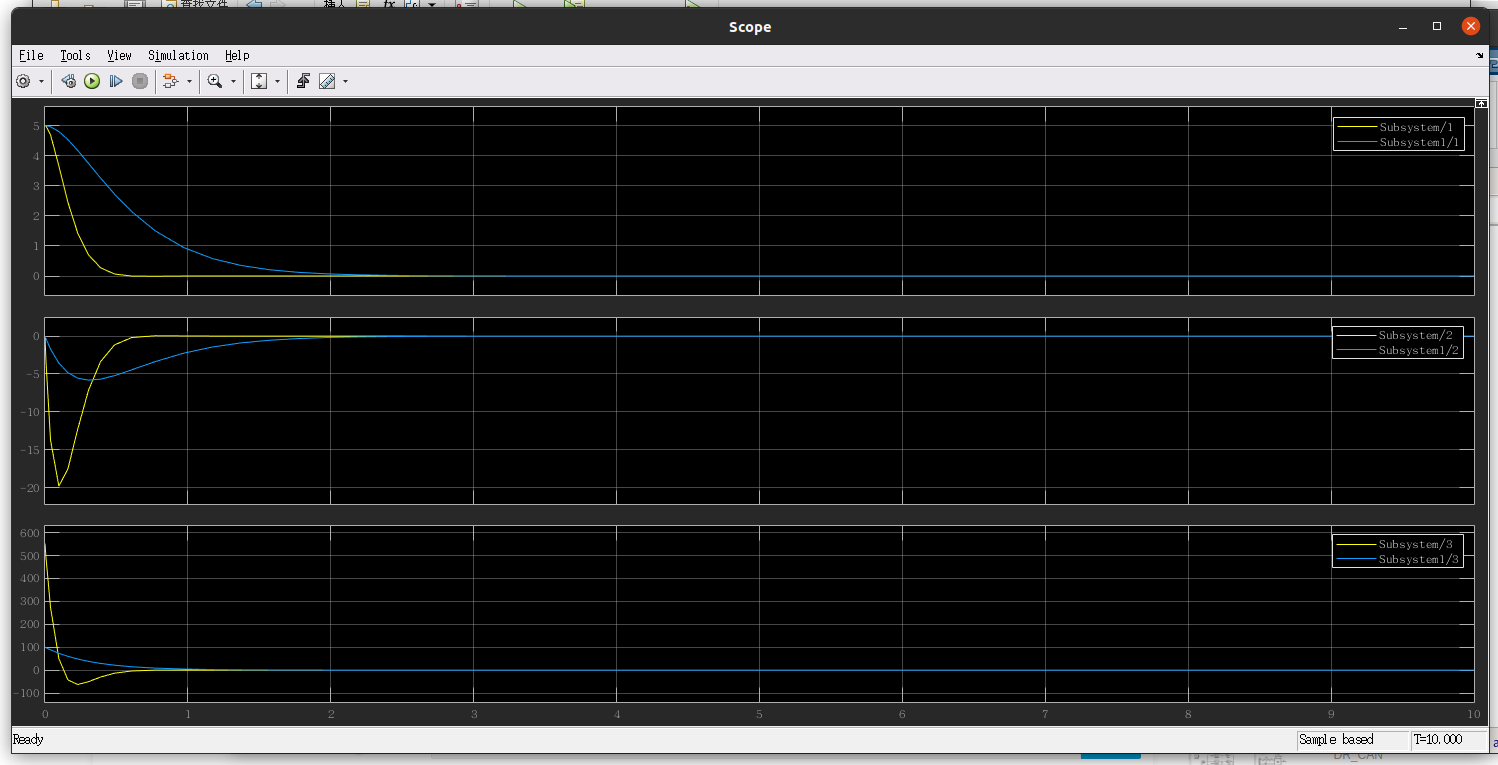The width and height of the screenshot is (1498, 765).
Task: Click the time-axis tick label 7
Action: point(1045,714)
